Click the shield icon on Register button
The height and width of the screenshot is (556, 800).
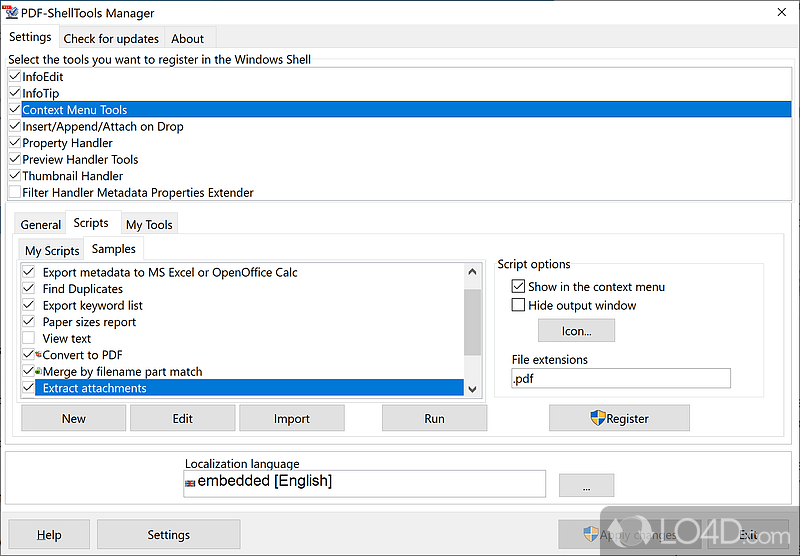tap(597, 418)
